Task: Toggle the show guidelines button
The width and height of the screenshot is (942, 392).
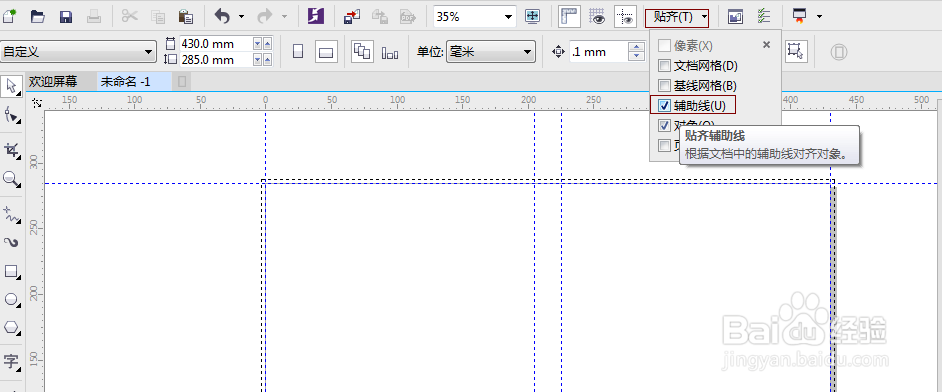Action: 625,16
